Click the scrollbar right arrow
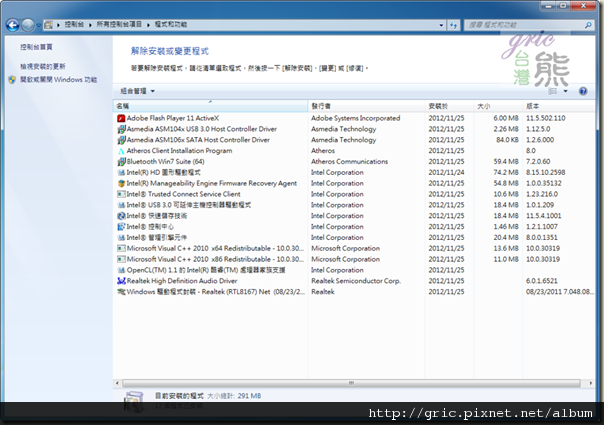 tap(591, 383)
